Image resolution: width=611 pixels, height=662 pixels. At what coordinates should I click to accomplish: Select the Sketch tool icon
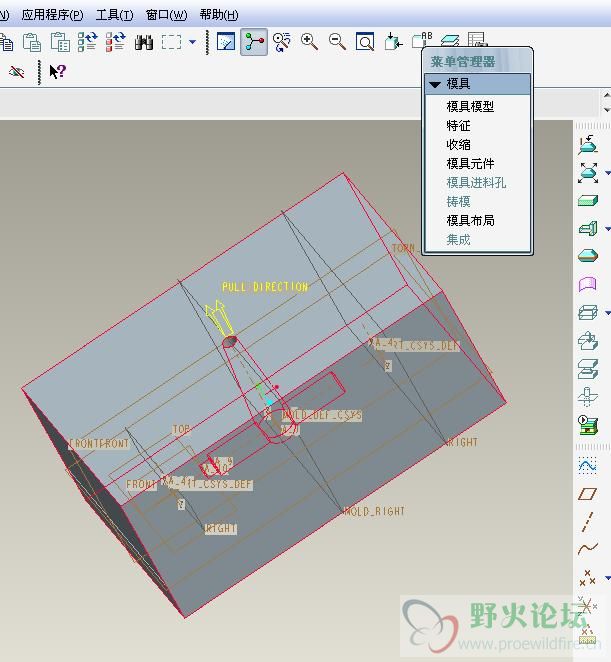click(x=588, y=466)
